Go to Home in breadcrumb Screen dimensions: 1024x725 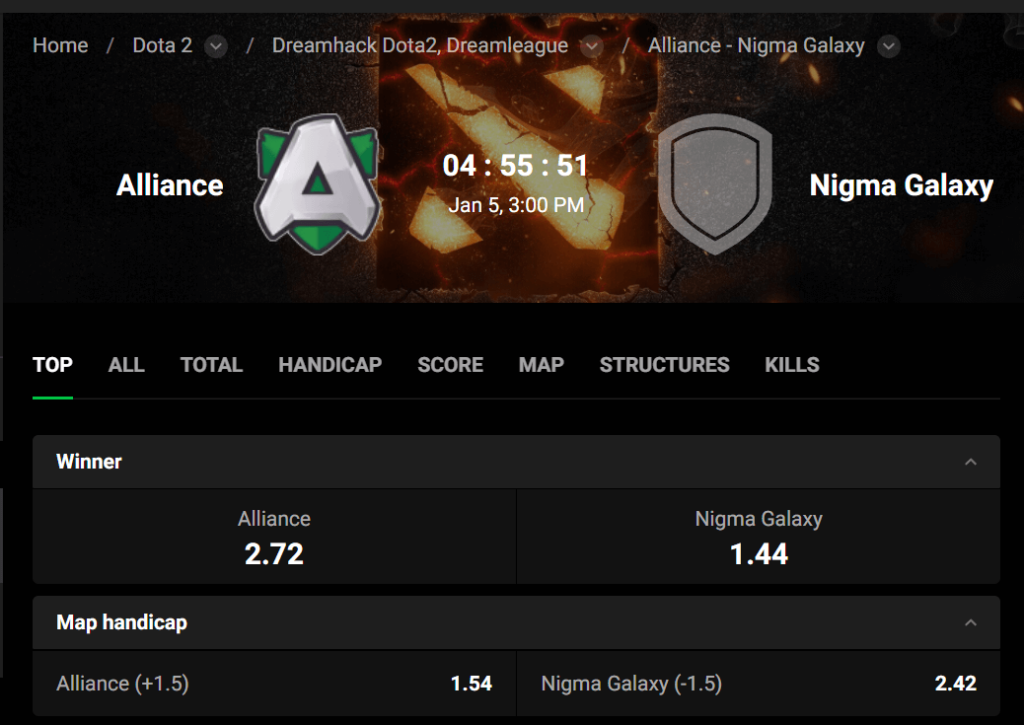60,46
